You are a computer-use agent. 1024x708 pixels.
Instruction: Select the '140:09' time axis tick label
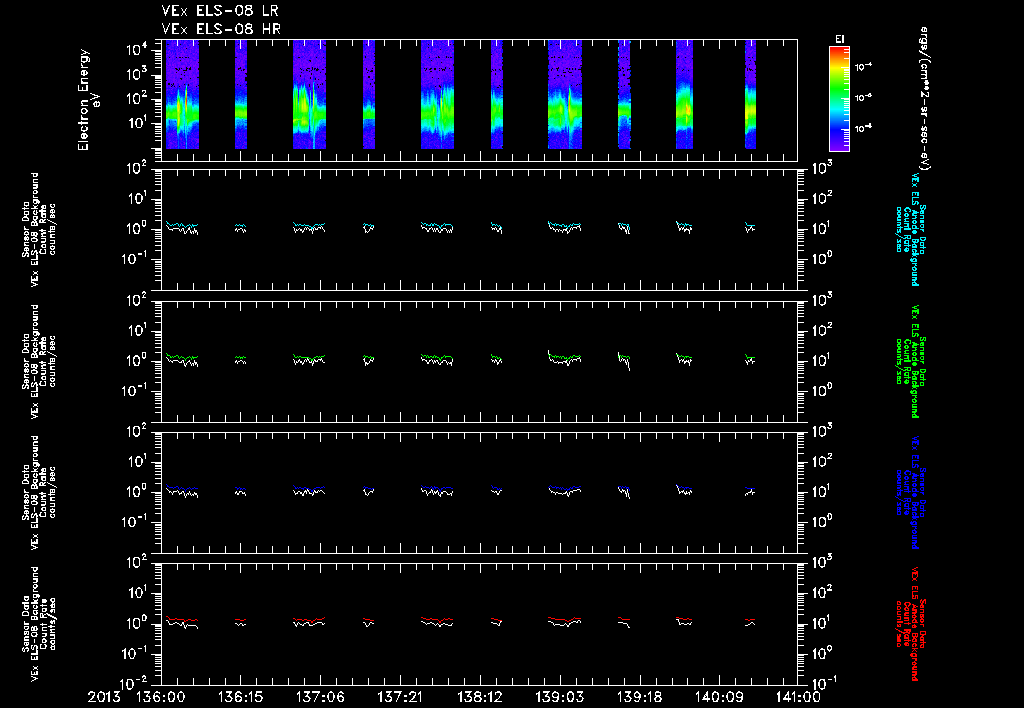[718, 698]
